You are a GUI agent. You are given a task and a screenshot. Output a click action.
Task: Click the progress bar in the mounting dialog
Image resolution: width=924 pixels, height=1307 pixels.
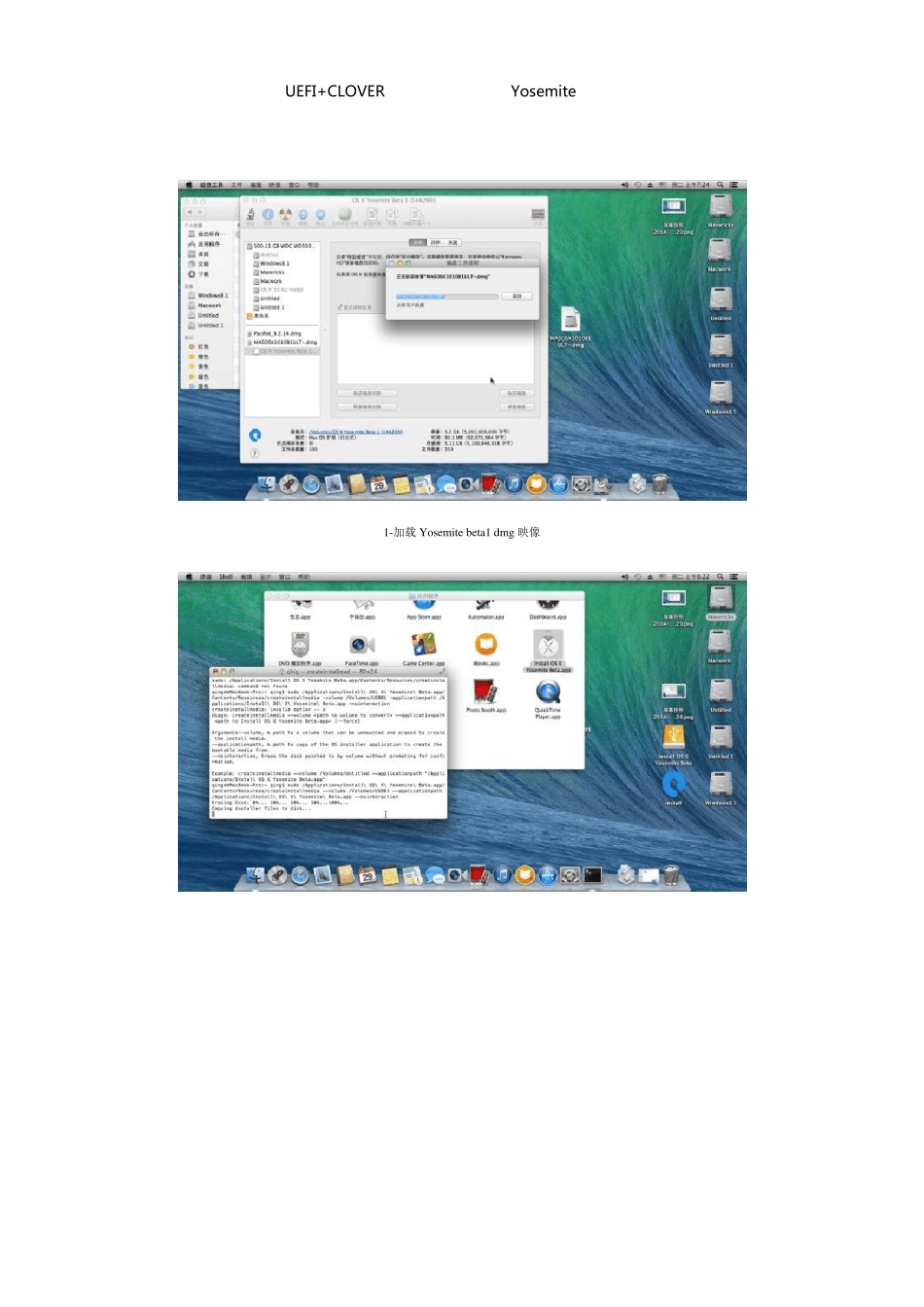point(446,297)
